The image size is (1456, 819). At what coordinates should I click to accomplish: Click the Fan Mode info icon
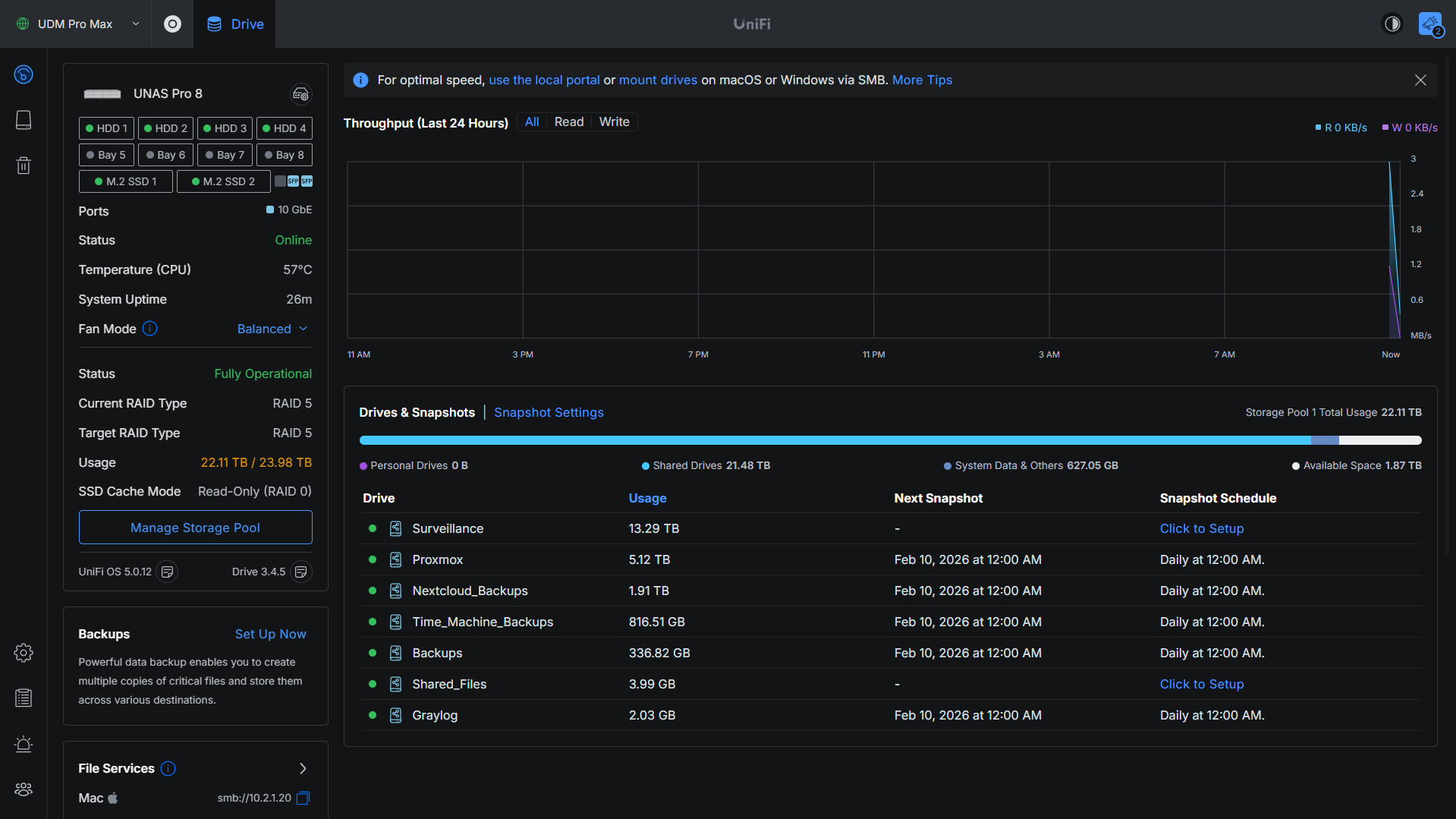click(x=150, y=329)
